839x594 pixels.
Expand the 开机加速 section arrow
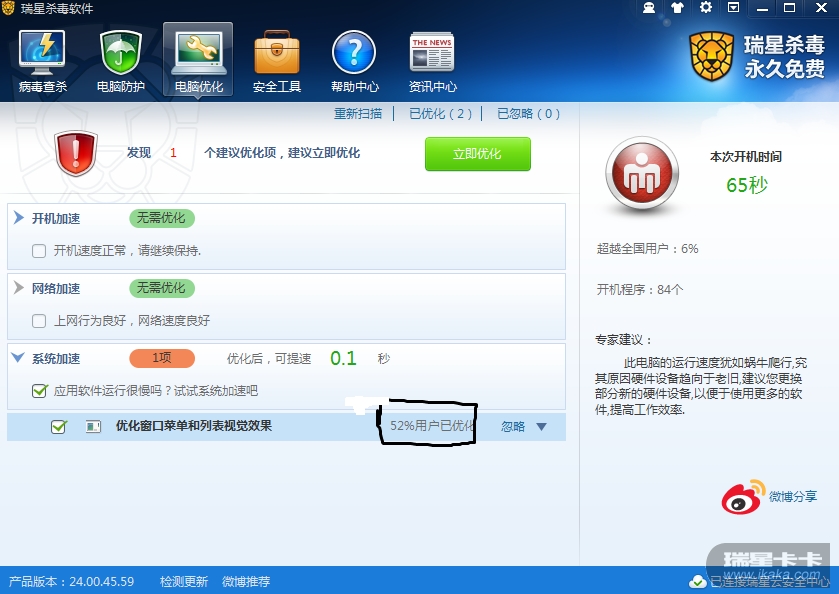click(x=19, y=217)
